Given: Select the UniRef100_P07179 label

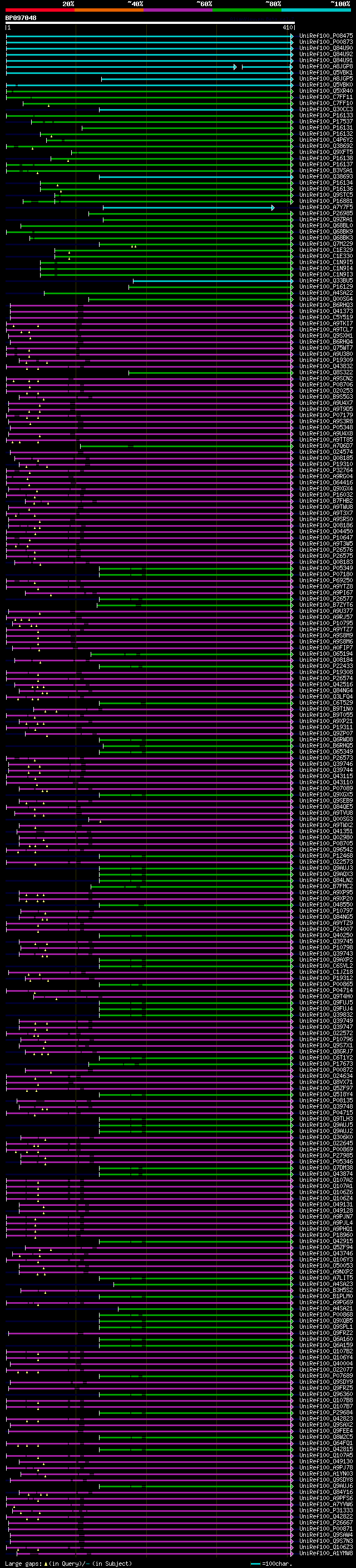Looking at the screenshot, I should (x=326, y=415).
